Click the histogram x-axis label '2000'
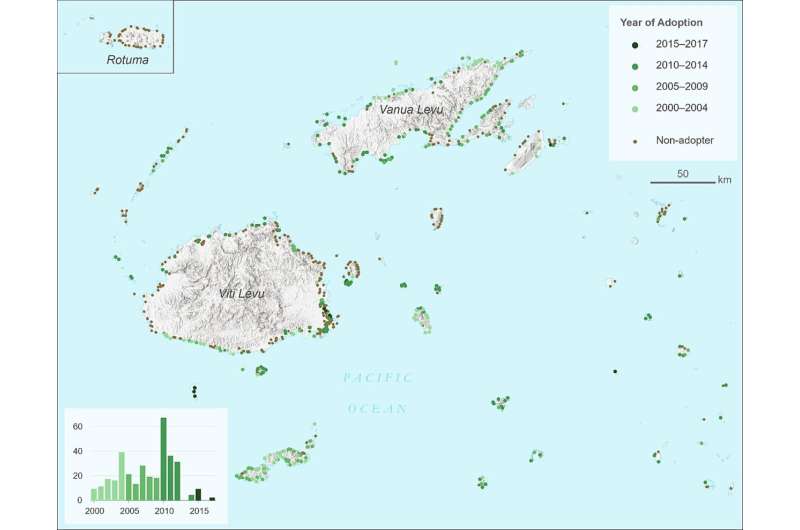This screenshot has height=530, width=800. click(94, 511)
